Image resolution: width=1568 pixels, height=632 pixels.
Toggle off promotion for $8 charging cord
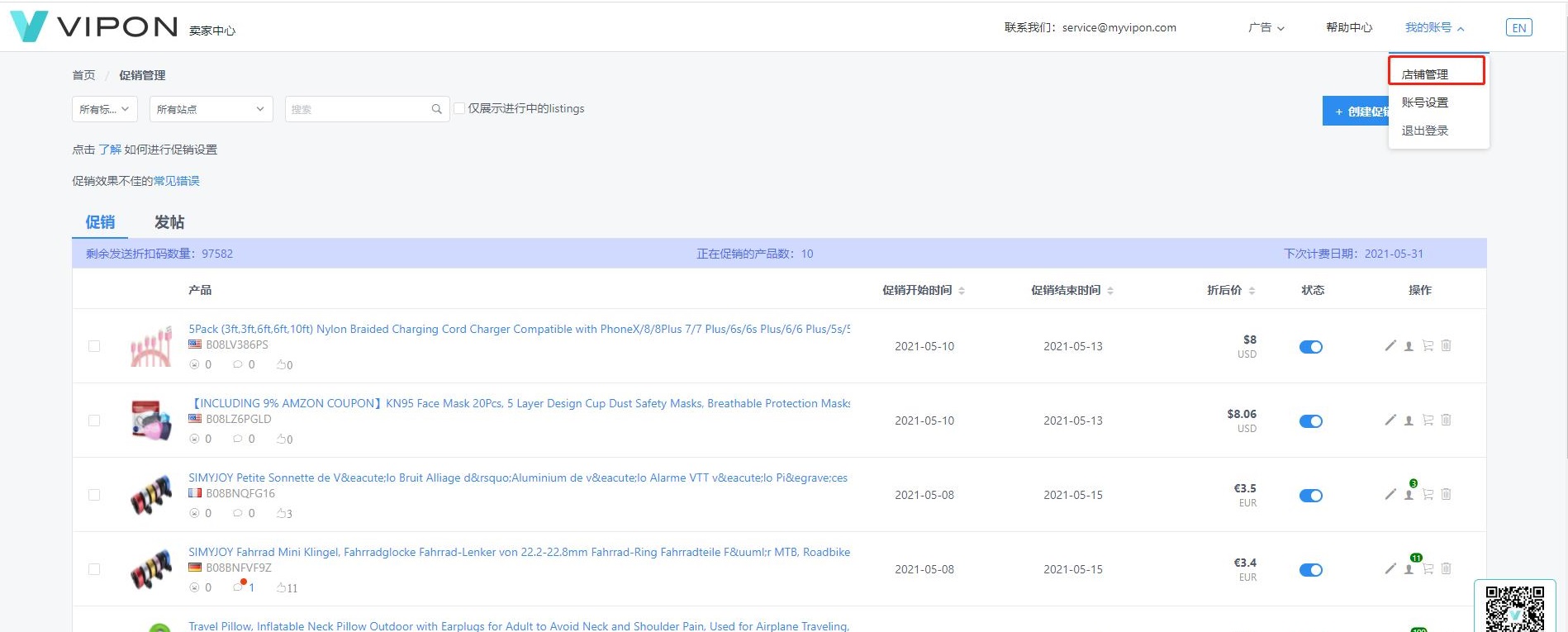1311,347
